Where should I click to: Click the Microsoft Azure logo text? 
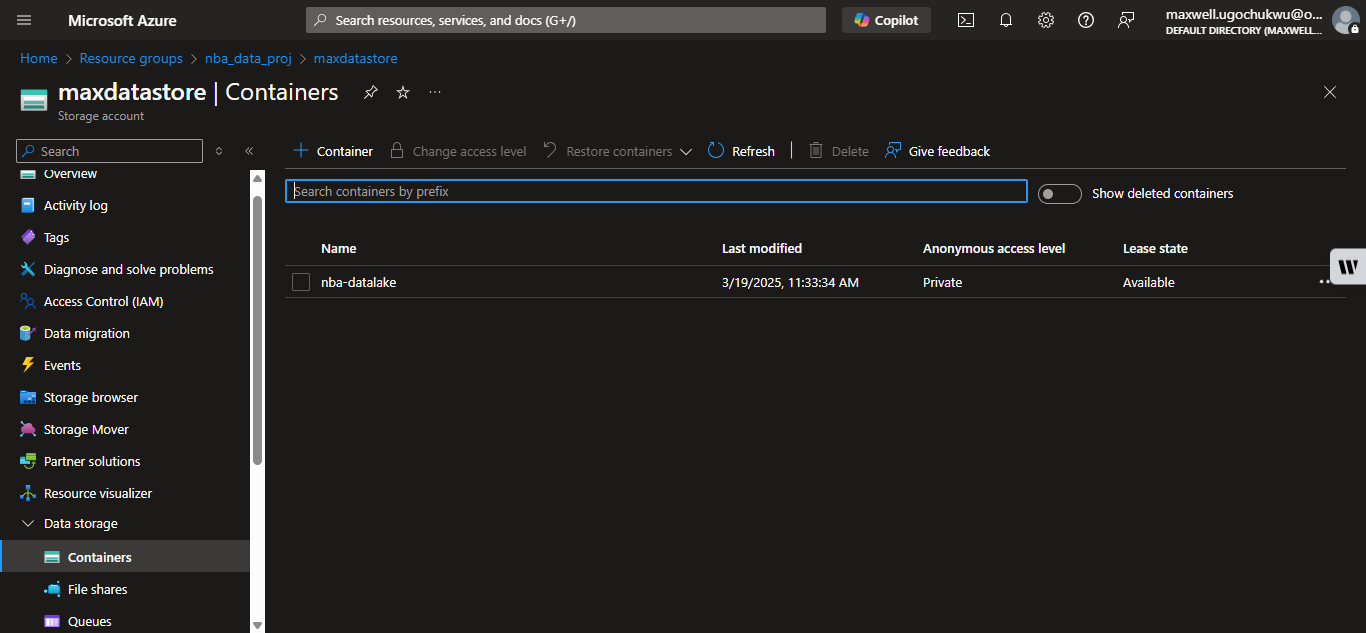[x=122, y=20]
